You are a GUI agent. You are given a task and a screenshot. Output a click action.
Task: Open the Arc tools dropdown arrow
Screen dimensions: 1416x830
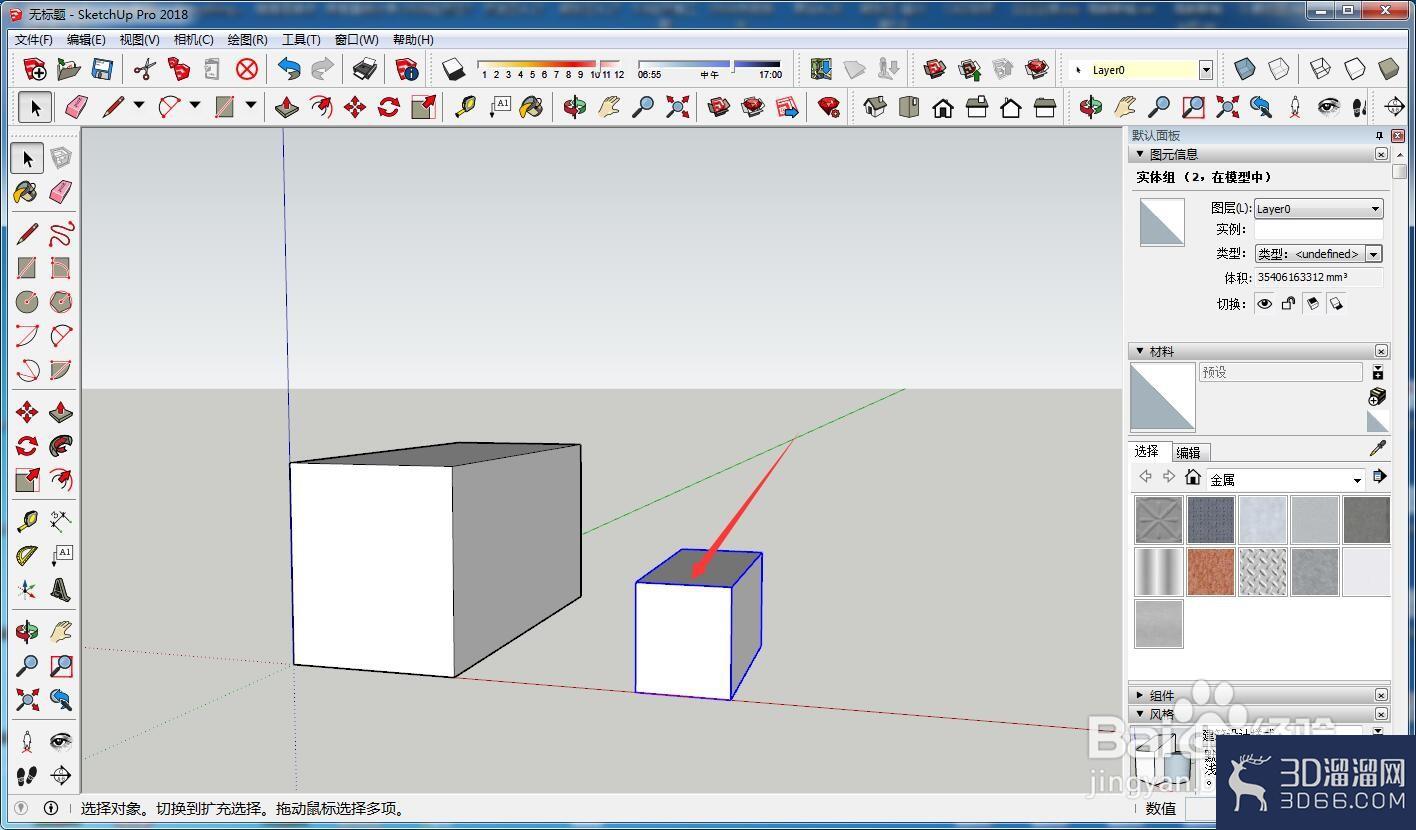point(195,105)
